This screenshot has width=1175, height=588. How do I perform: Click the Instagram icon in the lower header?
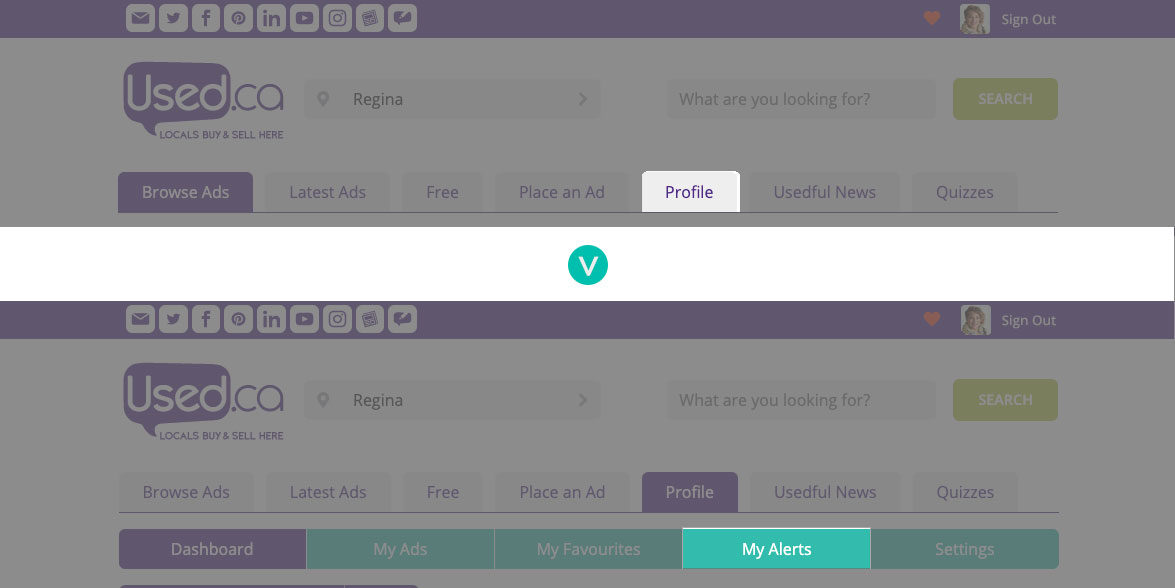[x=338, y=319]
